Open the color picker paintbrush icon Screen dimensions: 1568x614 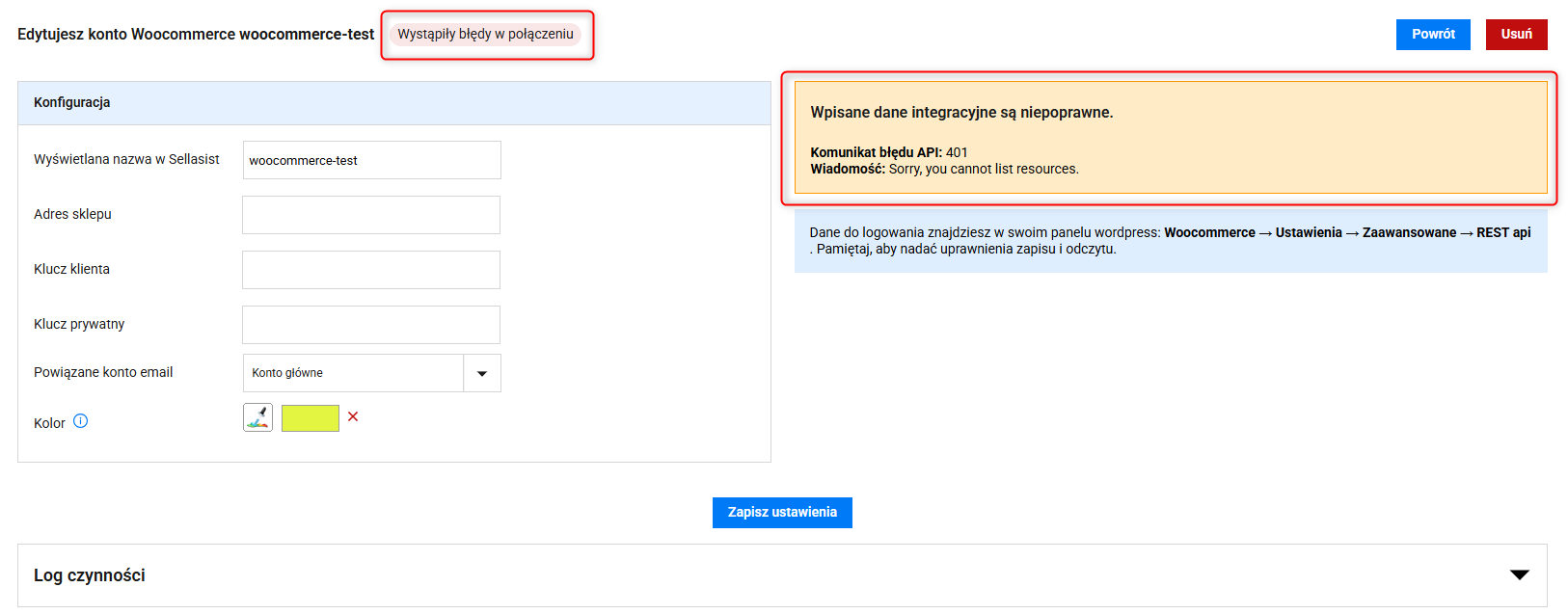click(257, 417)
